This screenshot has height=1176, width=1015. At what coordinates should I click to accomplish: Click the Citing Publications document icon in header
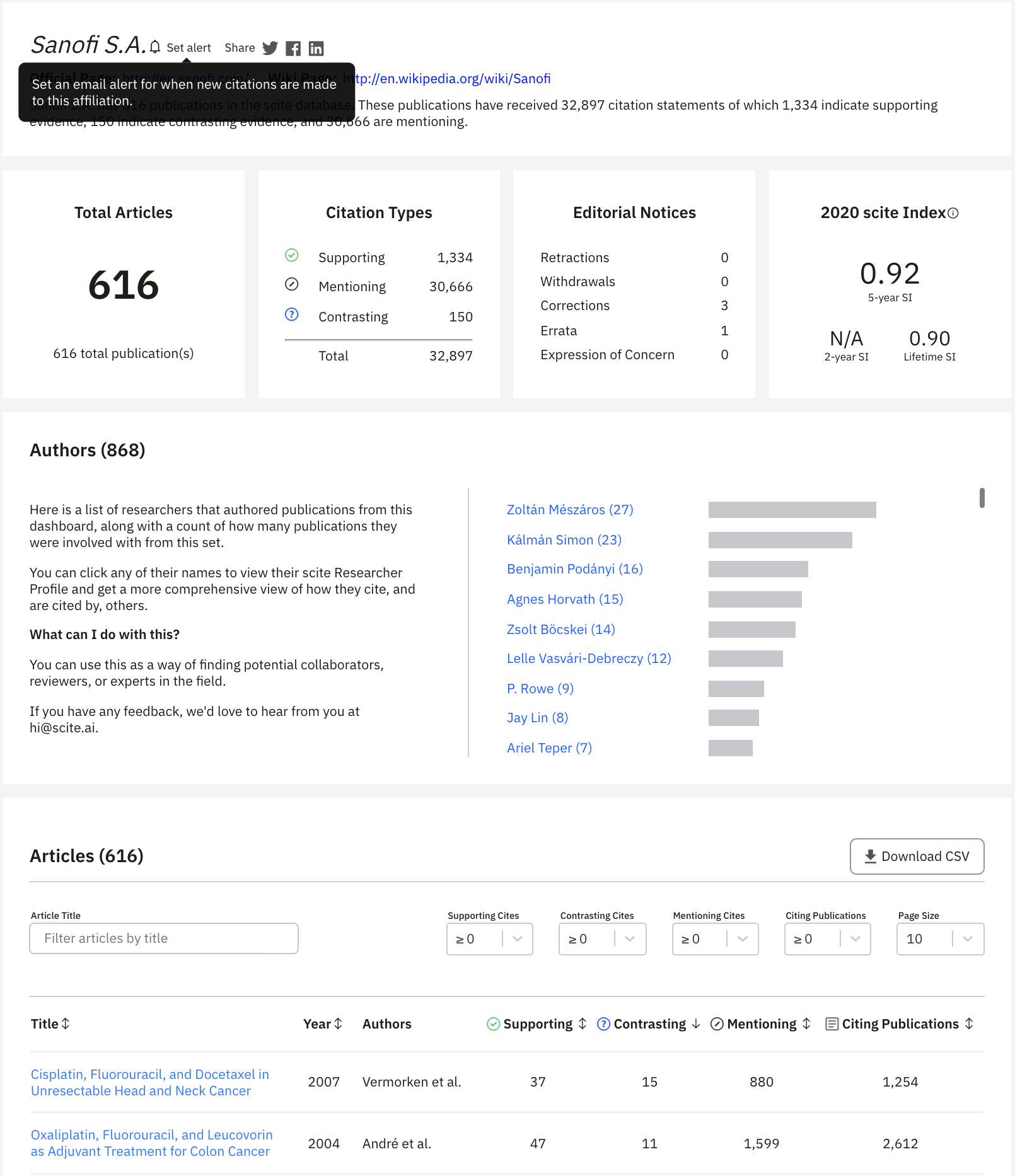pos(832,1024)
